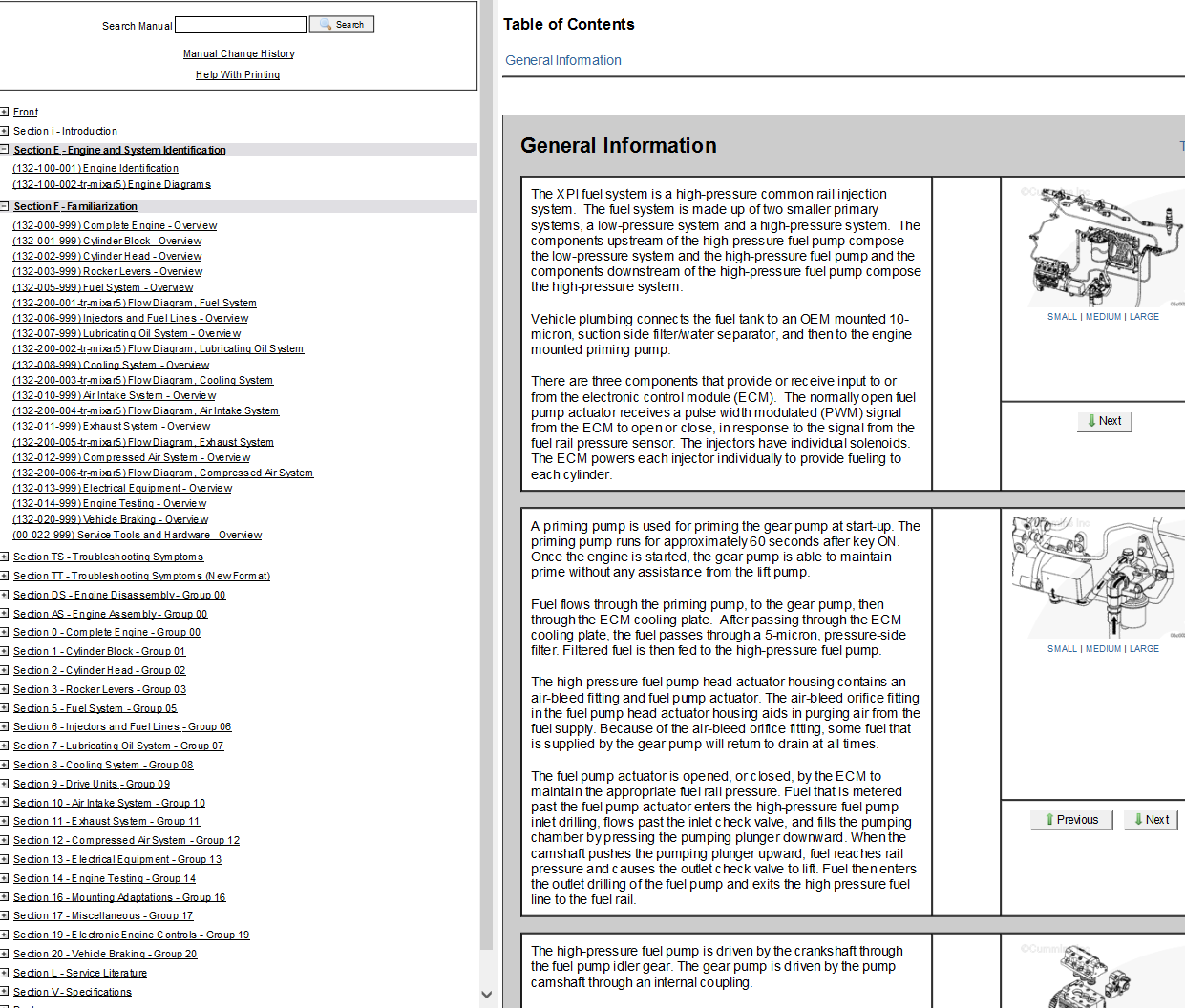Expand Section V - Specifications node

(x=5, y=992)
